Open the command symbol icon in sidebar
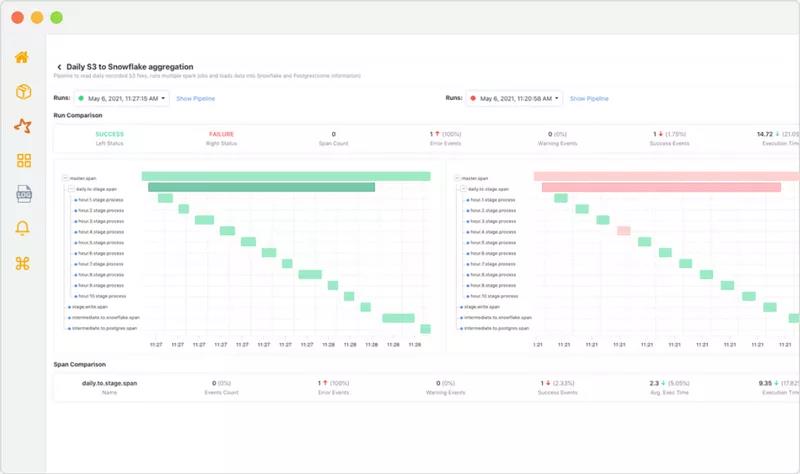The height and width of the screenshot is (474, 800). [x=22, y=263]
